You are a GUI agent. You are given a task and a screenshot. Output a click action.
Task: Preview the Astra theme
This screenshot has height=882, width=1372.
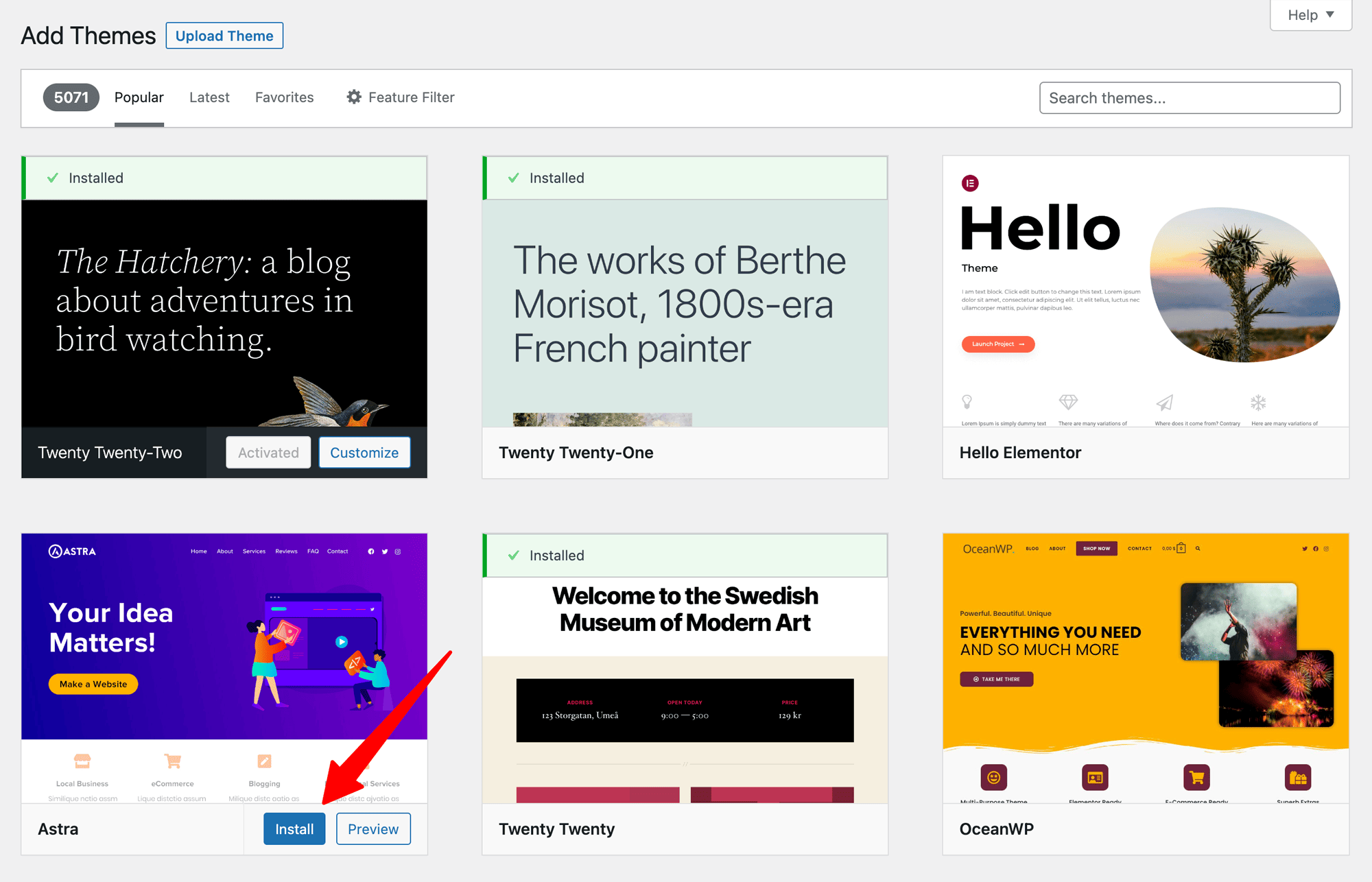(x=373, y=829)
